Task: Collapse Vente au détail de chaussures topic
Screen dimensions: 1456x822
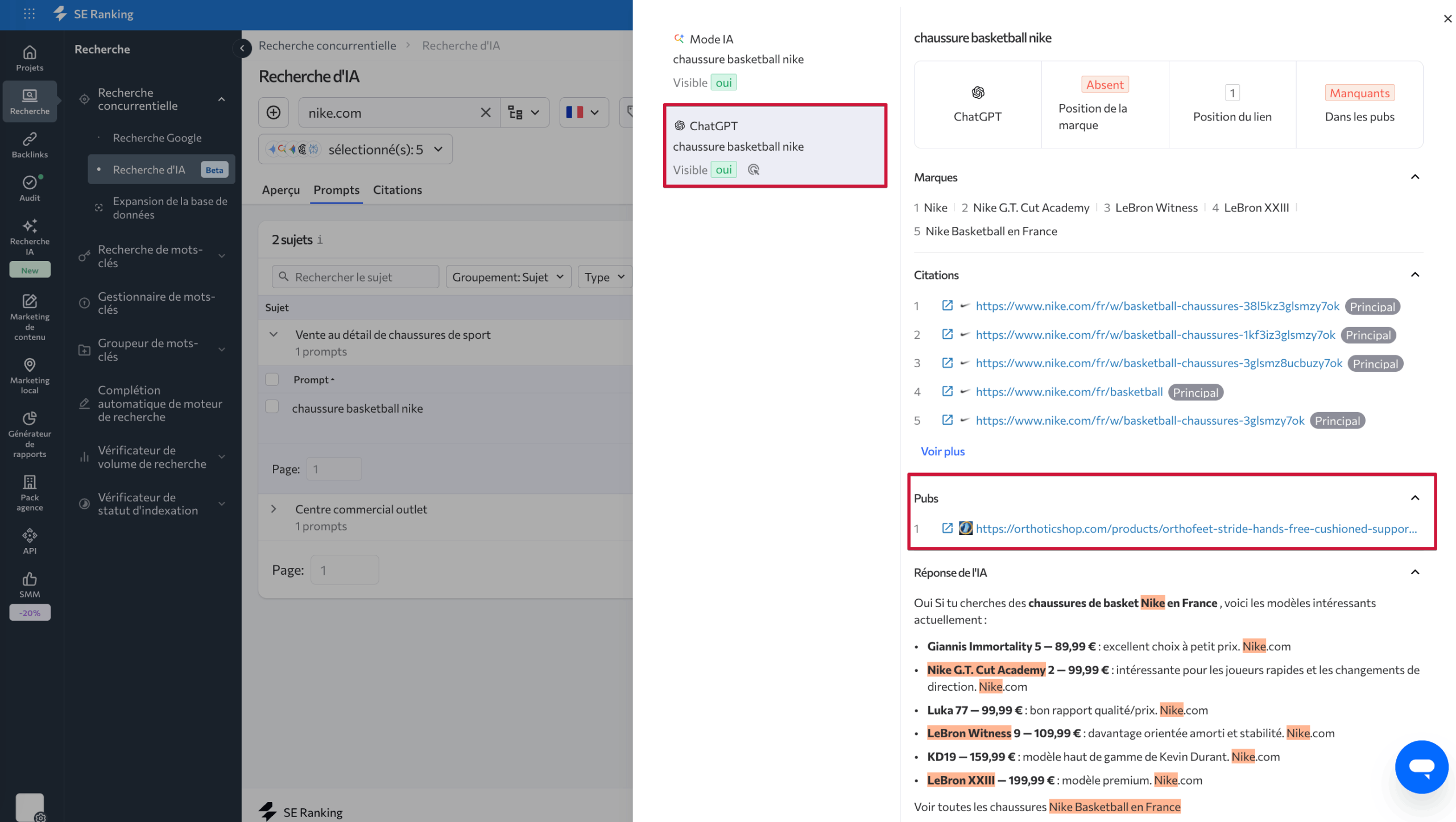Action: [x=274, y=334]
